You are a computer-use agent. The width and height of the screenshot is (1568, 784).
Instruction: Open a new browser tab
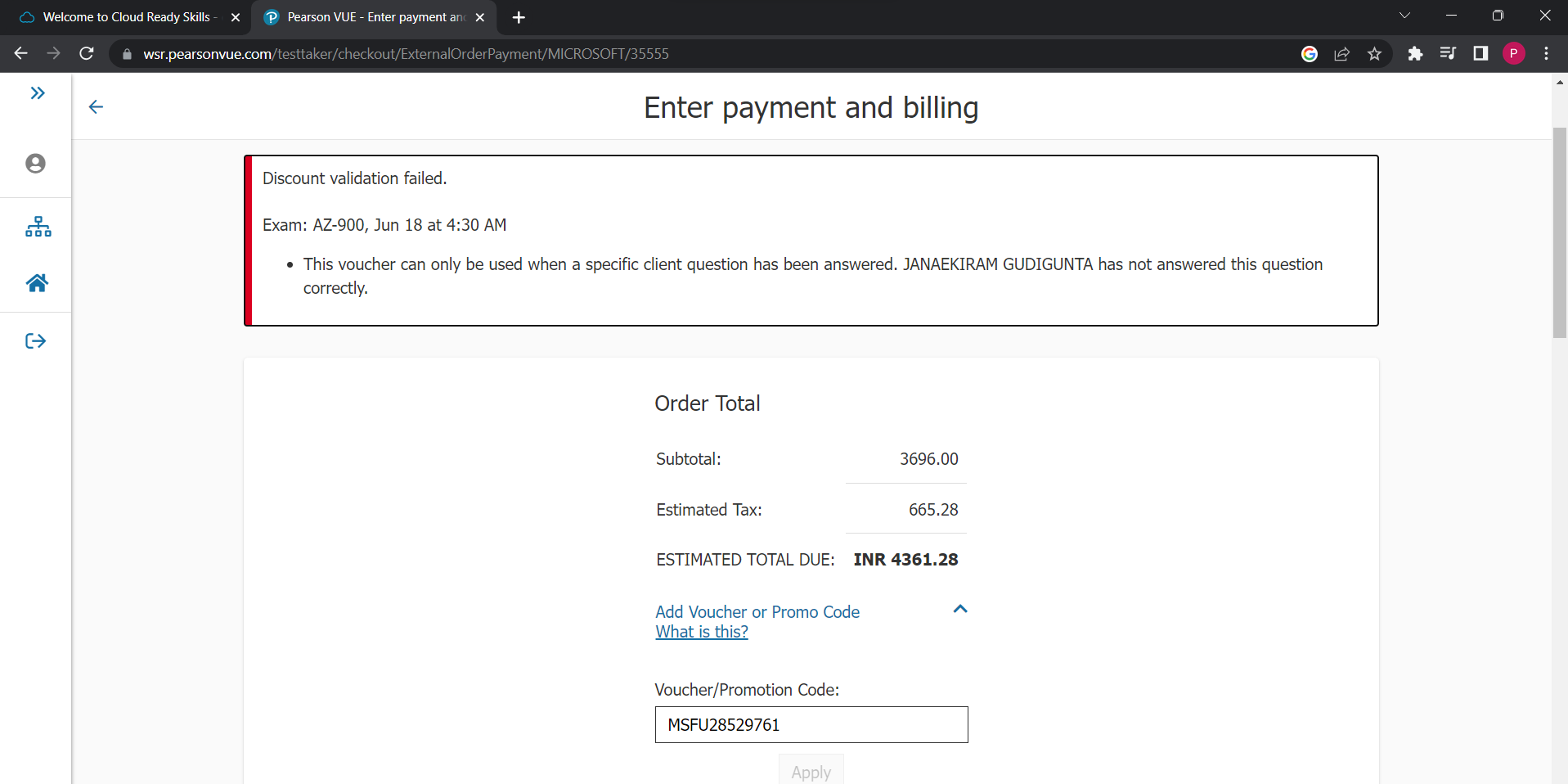519,17
